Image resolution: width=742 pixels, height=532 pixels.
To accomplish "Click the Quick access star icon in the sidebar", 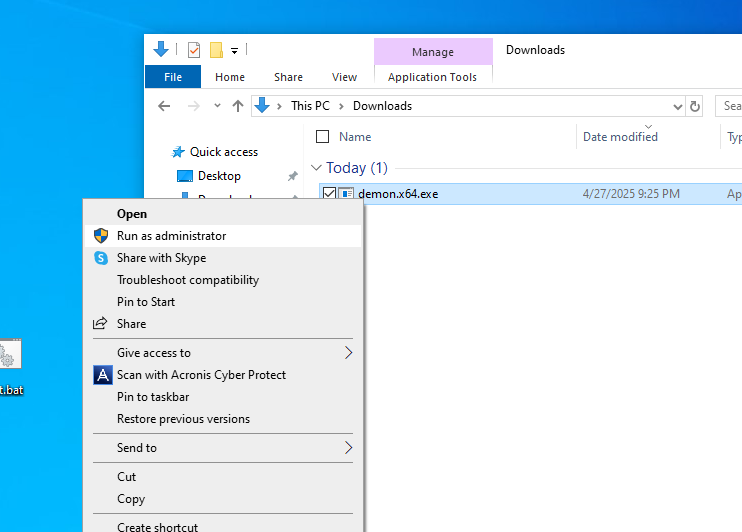I will pos(178,152).
